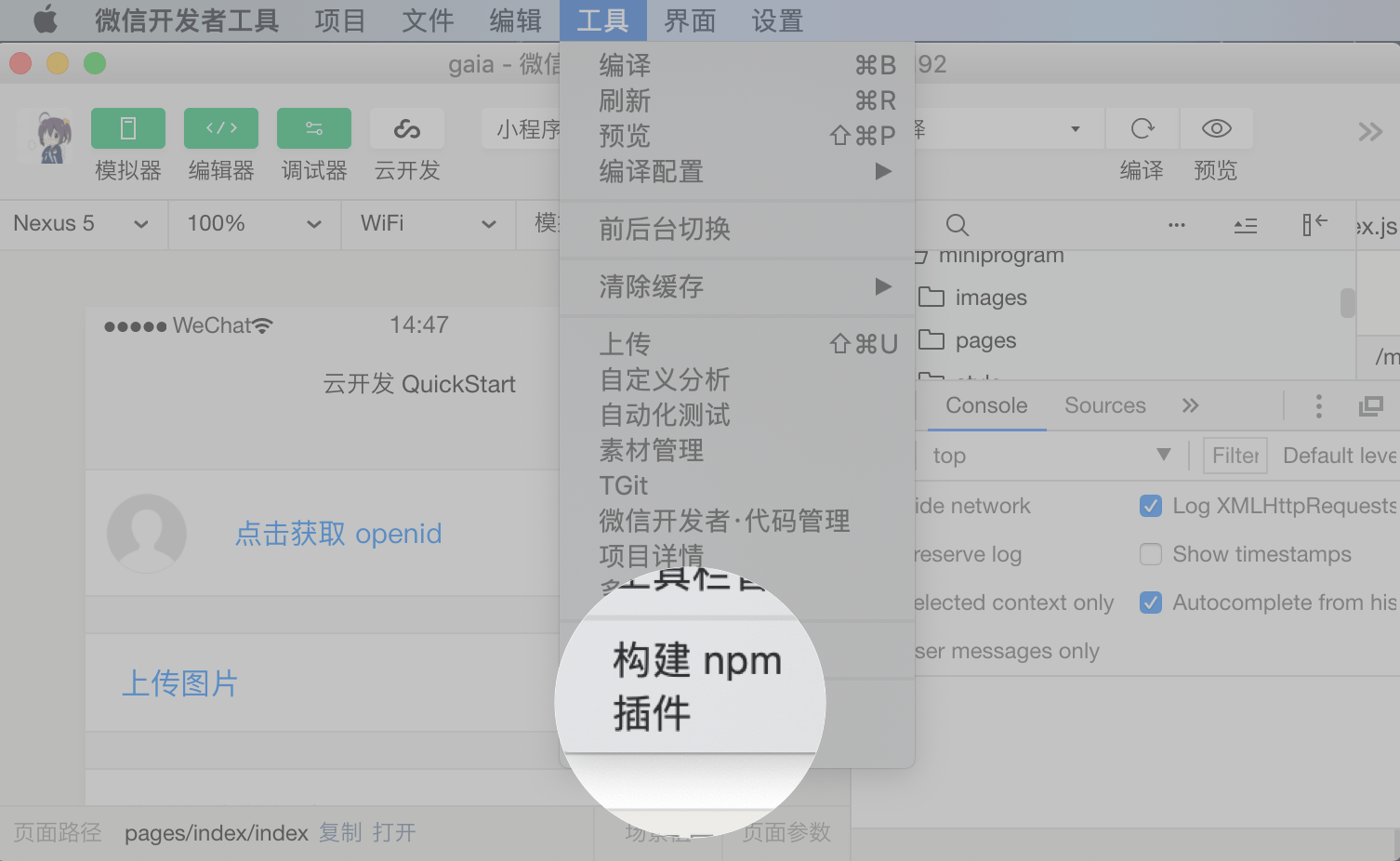
Task: Select the 模拟器 simulator toolbar icon
Action: 127,128
